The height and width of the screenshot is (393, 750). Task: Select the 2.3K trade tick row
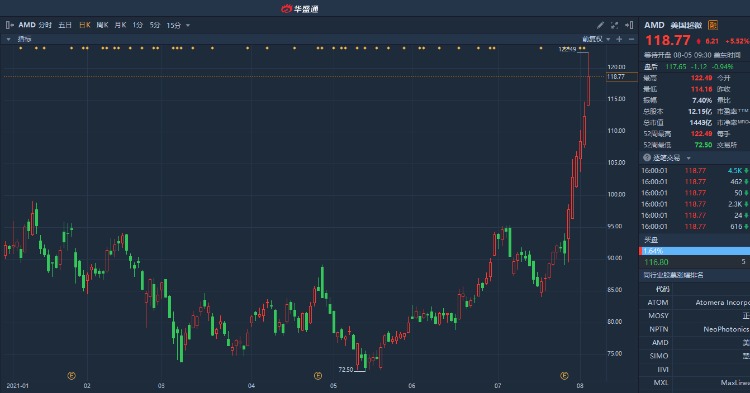coord(695,204)
